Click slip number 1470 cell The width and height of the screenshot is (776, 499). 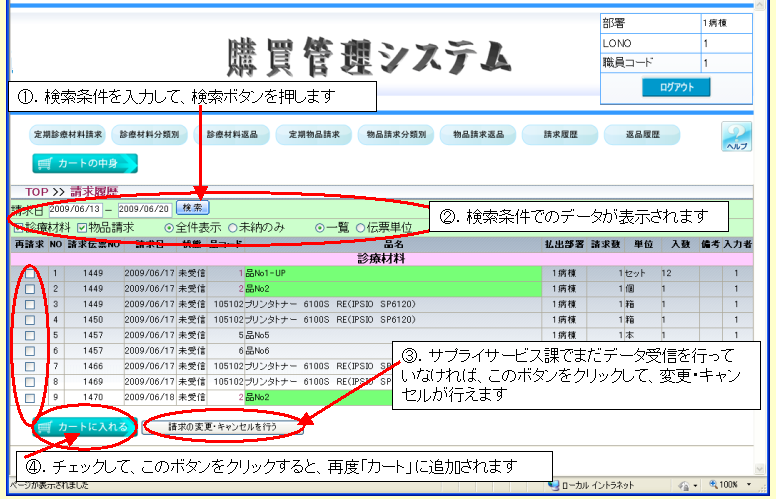(93, 397)
